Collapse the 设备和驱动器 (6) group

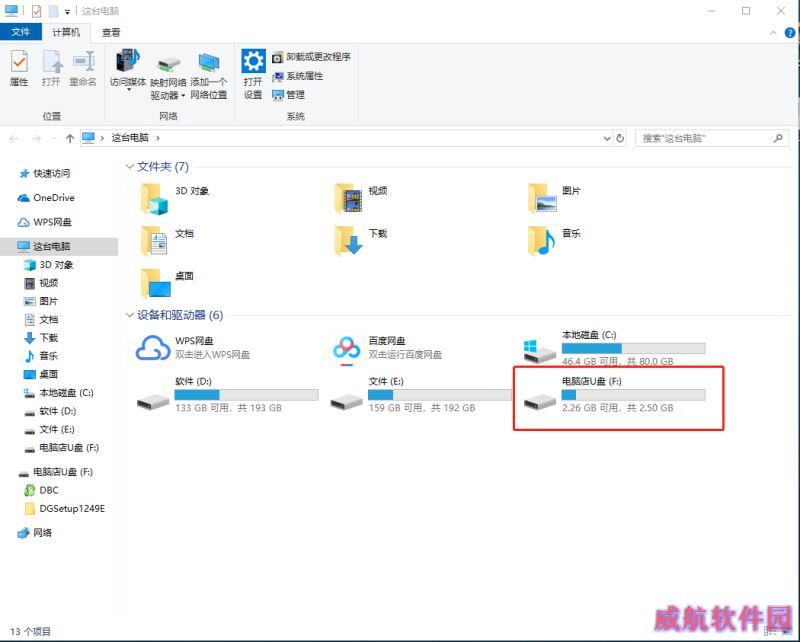pos(129,315)
